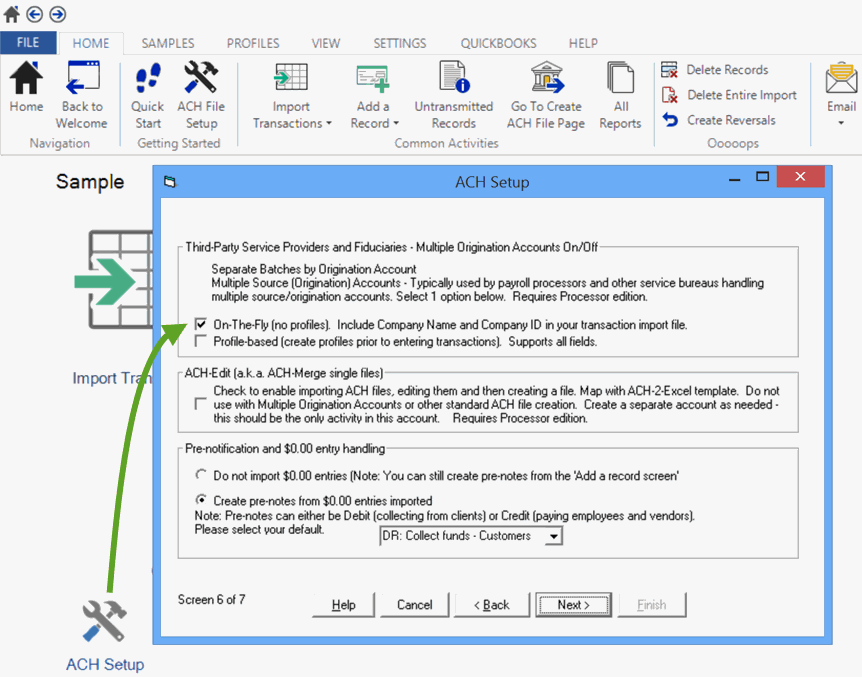Image resolution: width=862 pixels, height=677 pixels.
Task: Uncheck the On-The-Fly (no profiles) option
Action: (x=202, y=325)
